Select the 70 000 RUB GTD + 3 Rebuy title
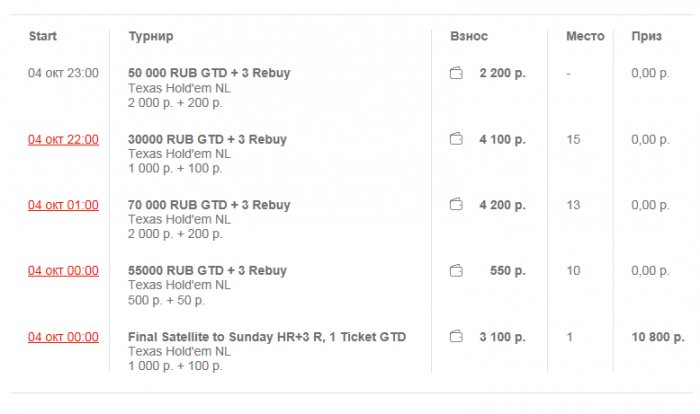700x414 pixels. [x=209, y=205]
